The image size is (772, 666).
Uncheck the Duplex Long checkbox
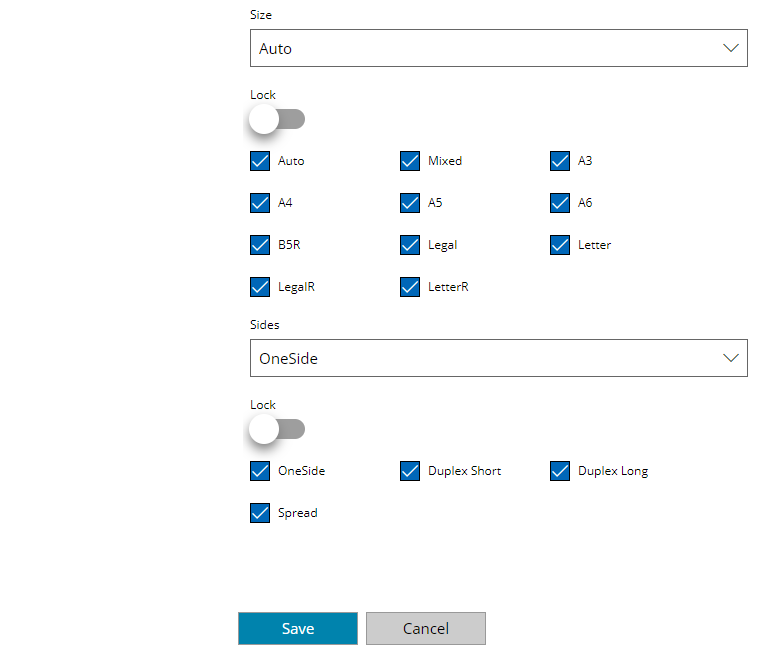coord(560,471)
